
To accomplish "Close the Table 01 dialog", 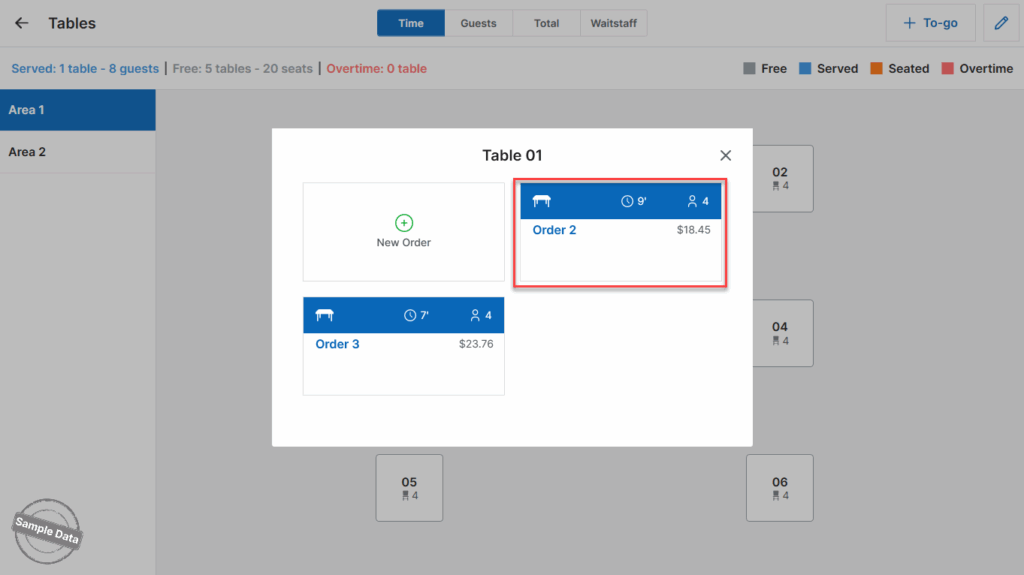I will coord(726,155).
